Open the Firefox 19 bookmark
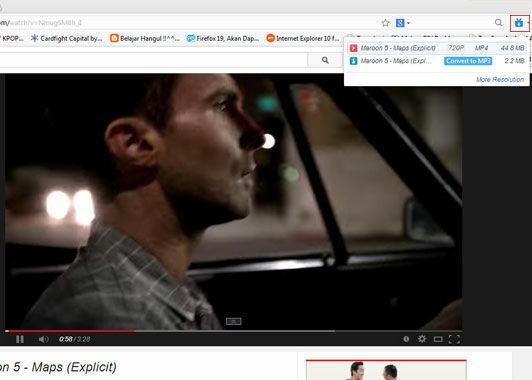This screenshot has height=380, width=532. [223, 38]
